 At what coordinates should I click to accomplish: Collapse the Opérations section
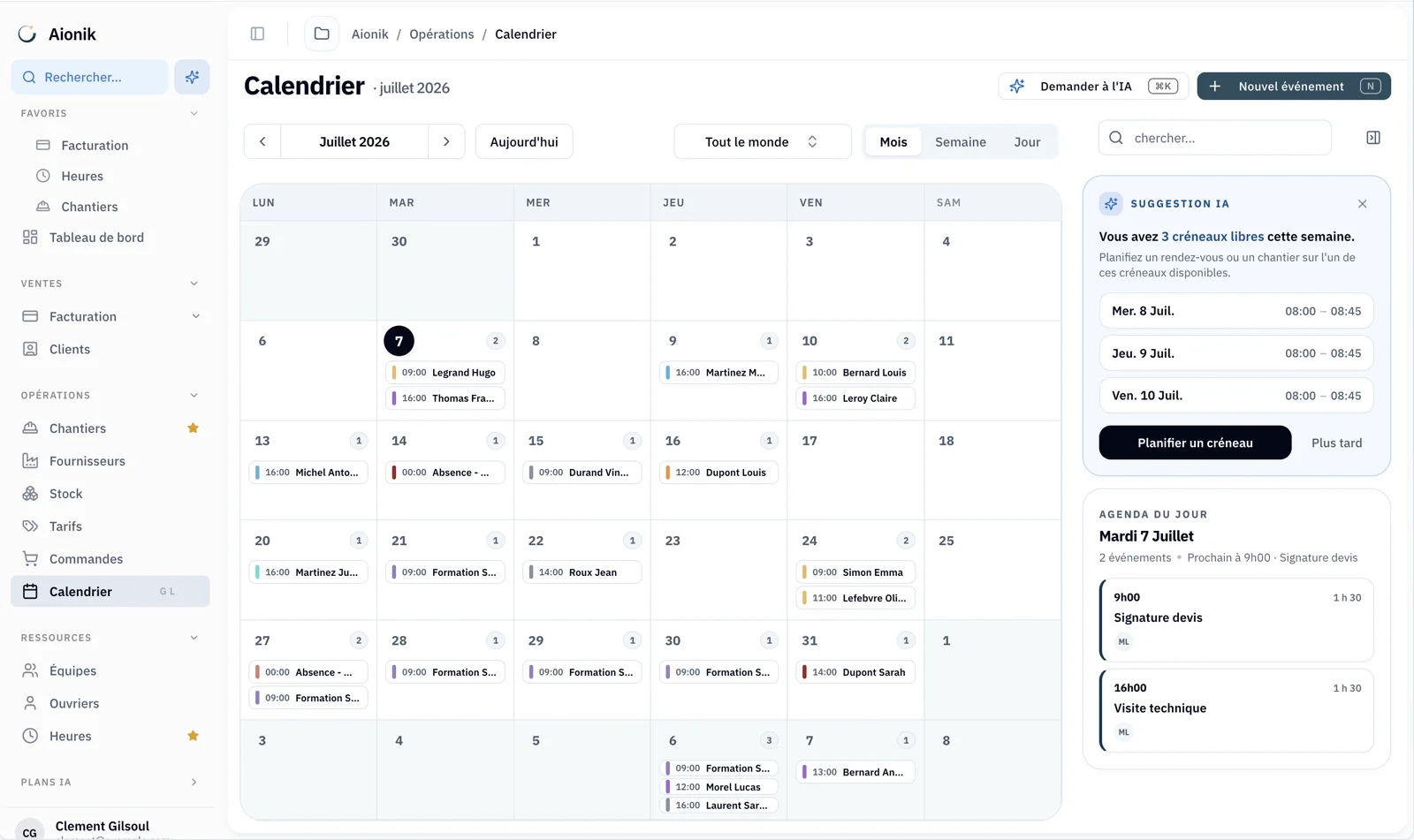[194, 396]
